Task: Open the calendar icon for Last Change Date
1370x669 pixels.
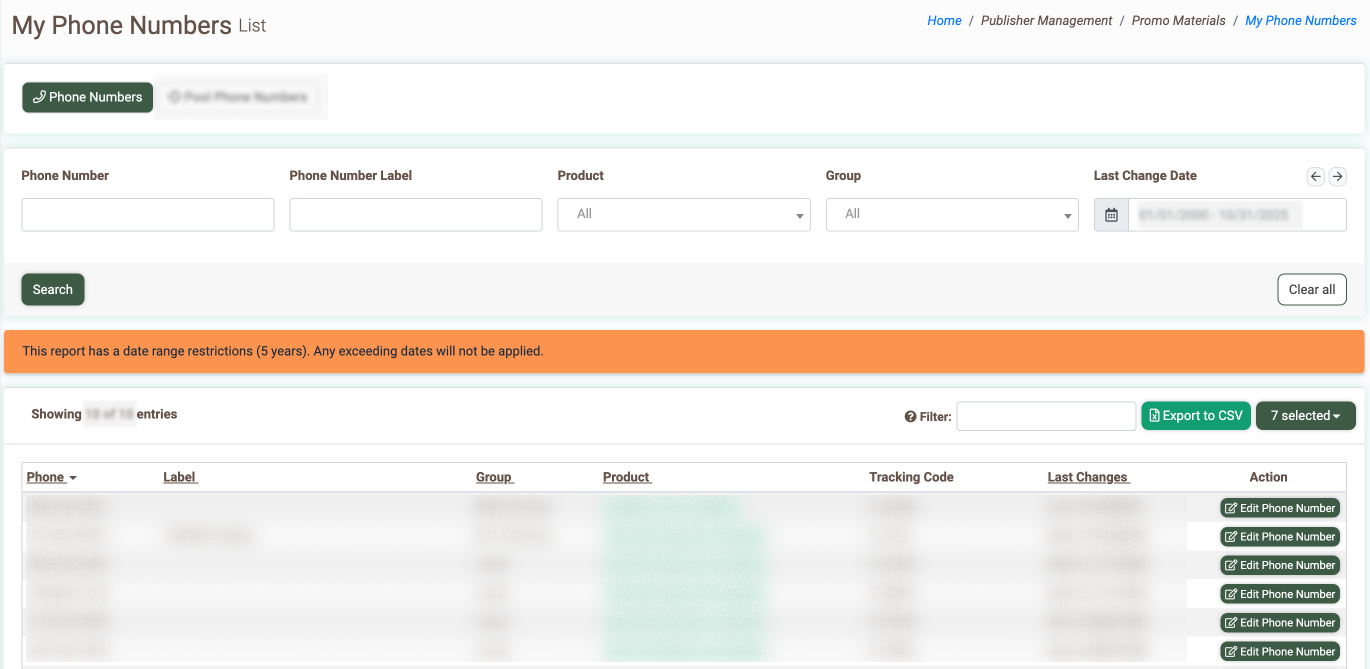Action: tap(1111, 215)
